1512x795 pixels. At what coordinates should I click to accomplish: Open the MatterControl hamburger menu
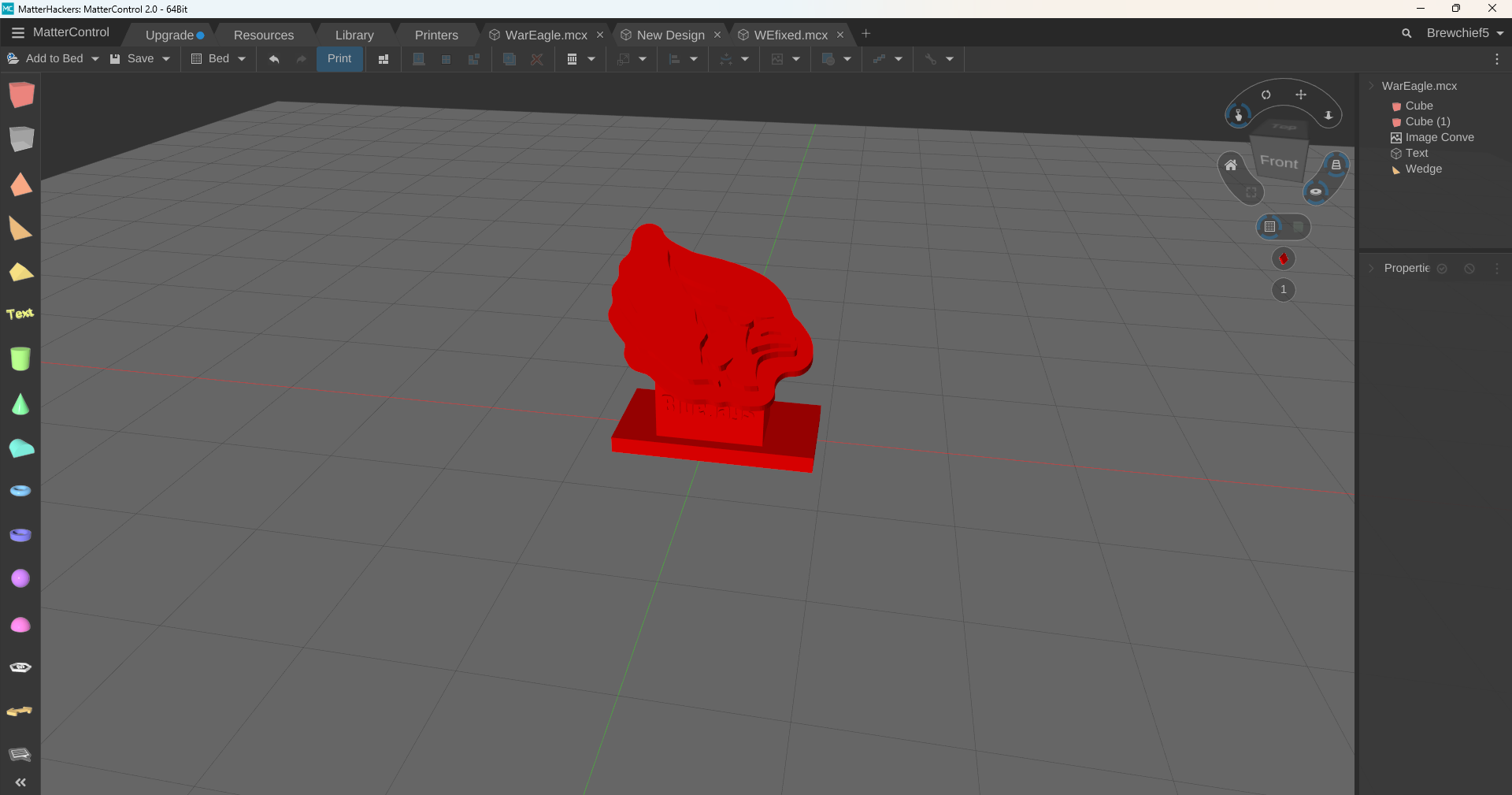pos(18,33)
